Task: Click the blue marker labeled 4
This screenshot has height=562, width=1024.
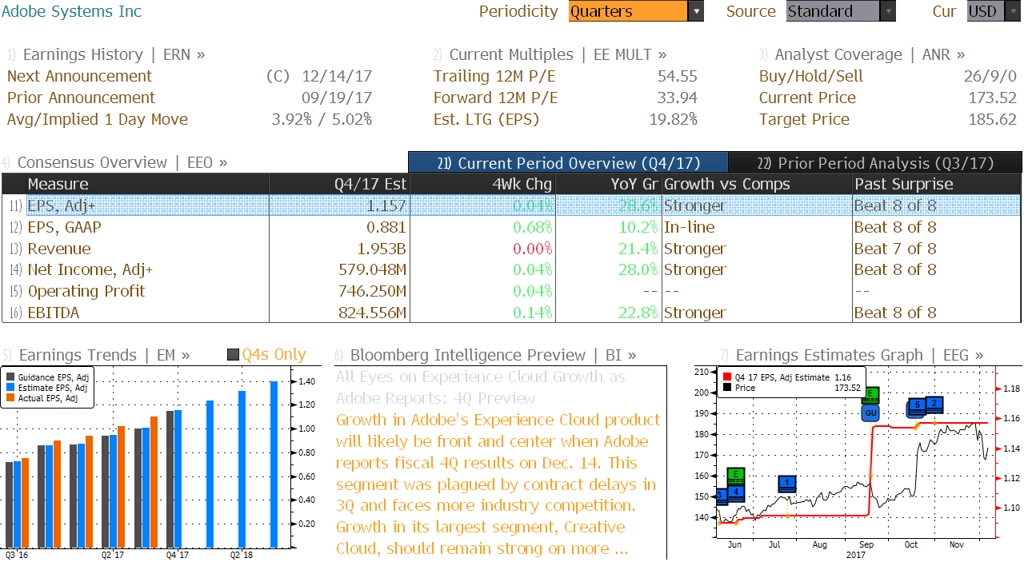Action: (x=736, y=492)
